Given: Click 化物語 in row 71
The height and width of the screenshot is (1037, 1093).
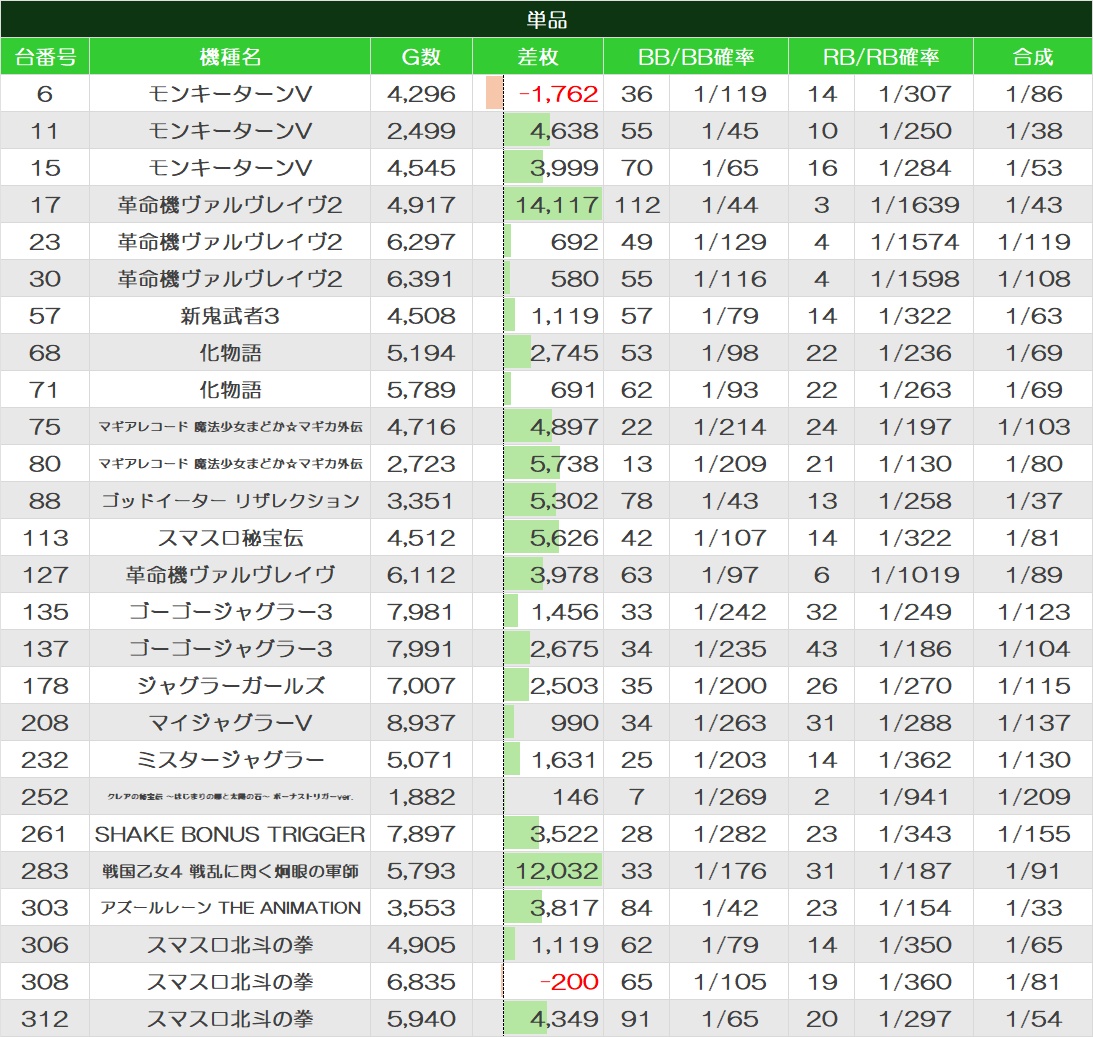Looking at the screenshot, I should click(x=230, y=390).
